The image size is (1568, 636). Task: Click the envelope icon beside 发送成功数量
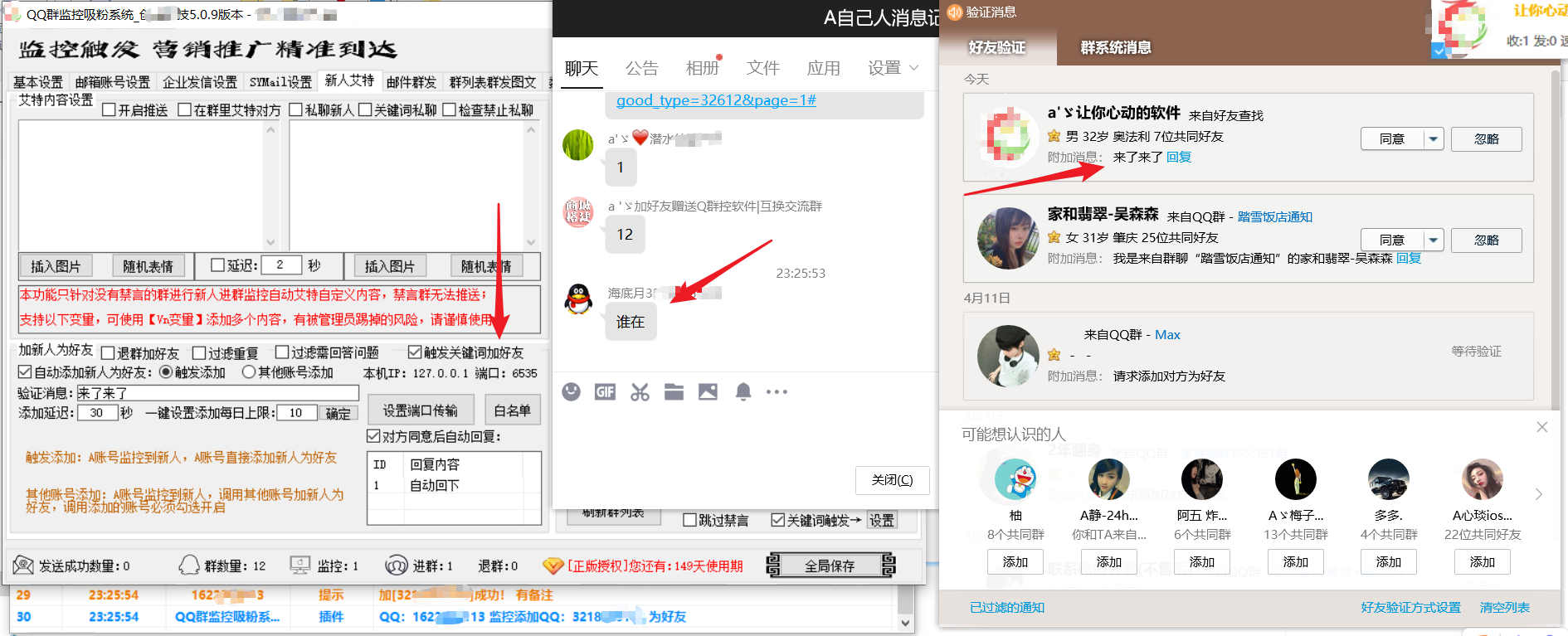pyautogui.click(x=23, y=566)
